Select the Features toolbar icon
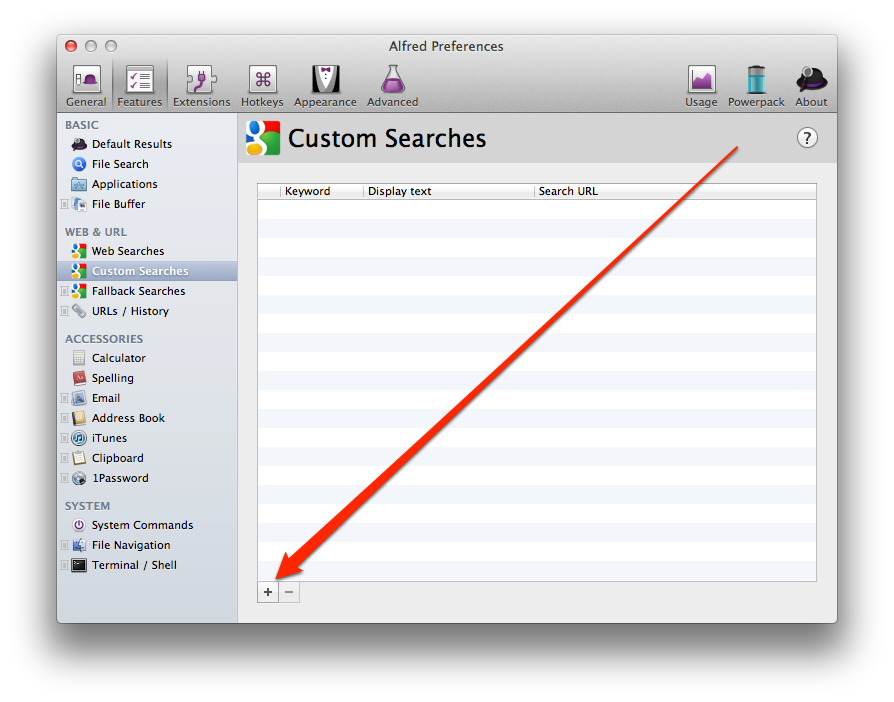 [x=140, y=86]
